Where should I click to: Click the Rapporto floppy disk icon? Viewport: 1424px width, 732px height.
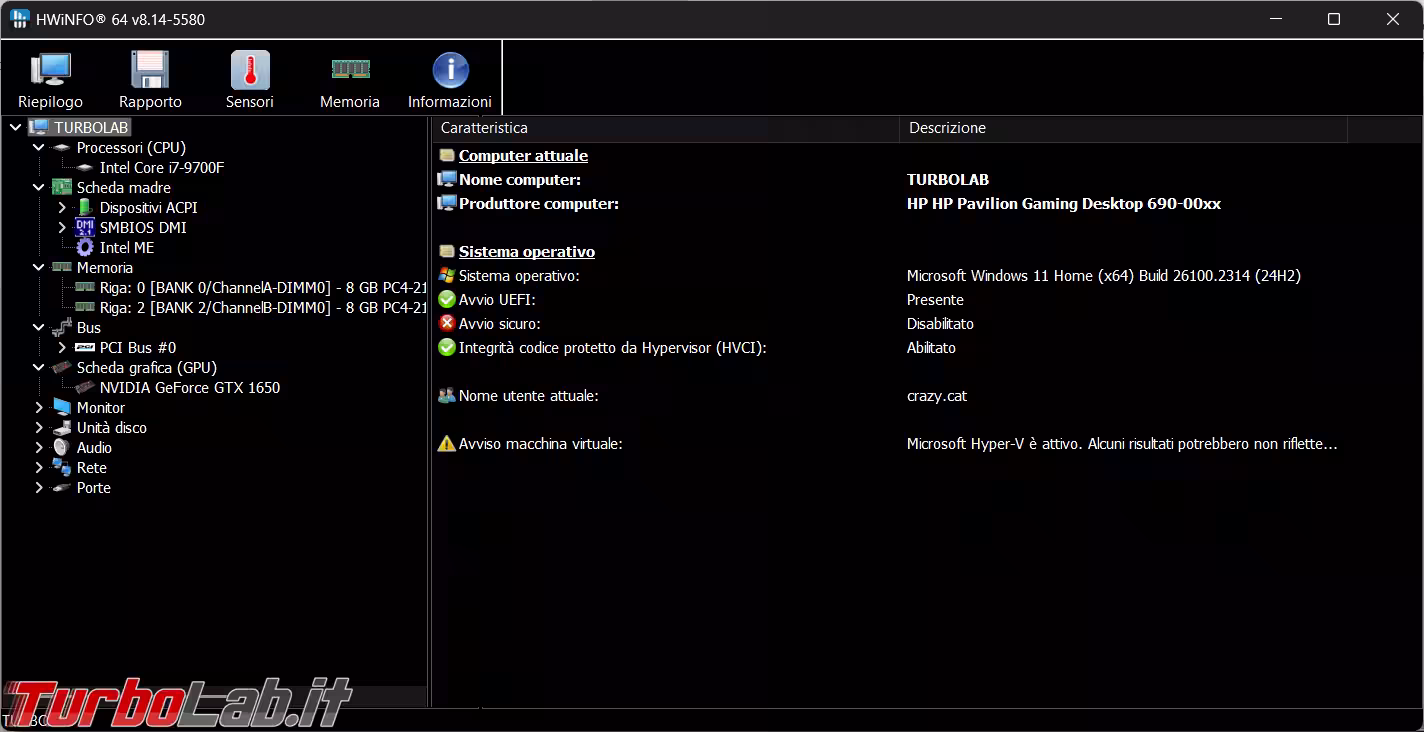point(150,70)
